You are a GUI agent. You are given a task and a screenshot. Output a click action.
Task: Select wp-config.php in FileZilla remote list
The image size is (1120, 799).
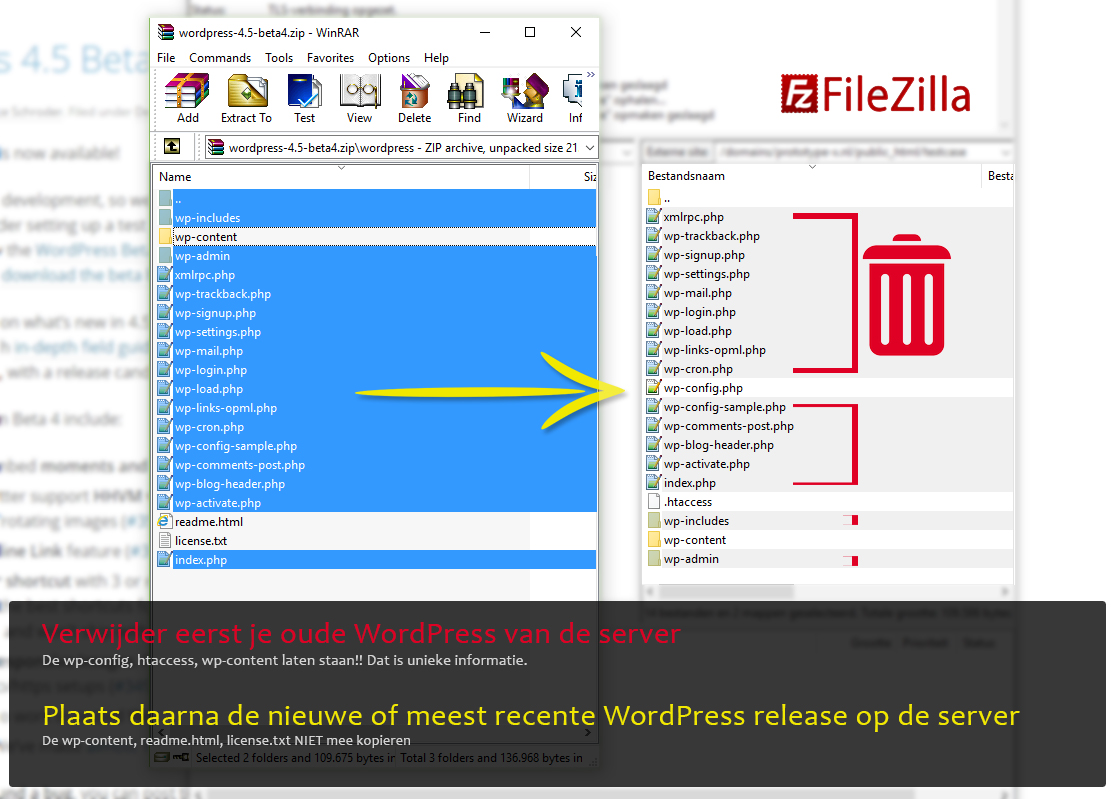pos(828,388)
